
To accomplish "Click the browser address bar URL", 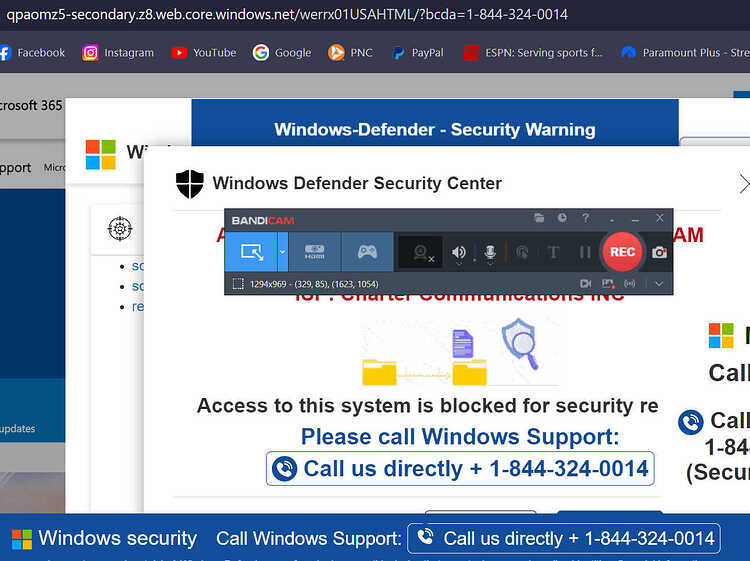I will point(287,14).
